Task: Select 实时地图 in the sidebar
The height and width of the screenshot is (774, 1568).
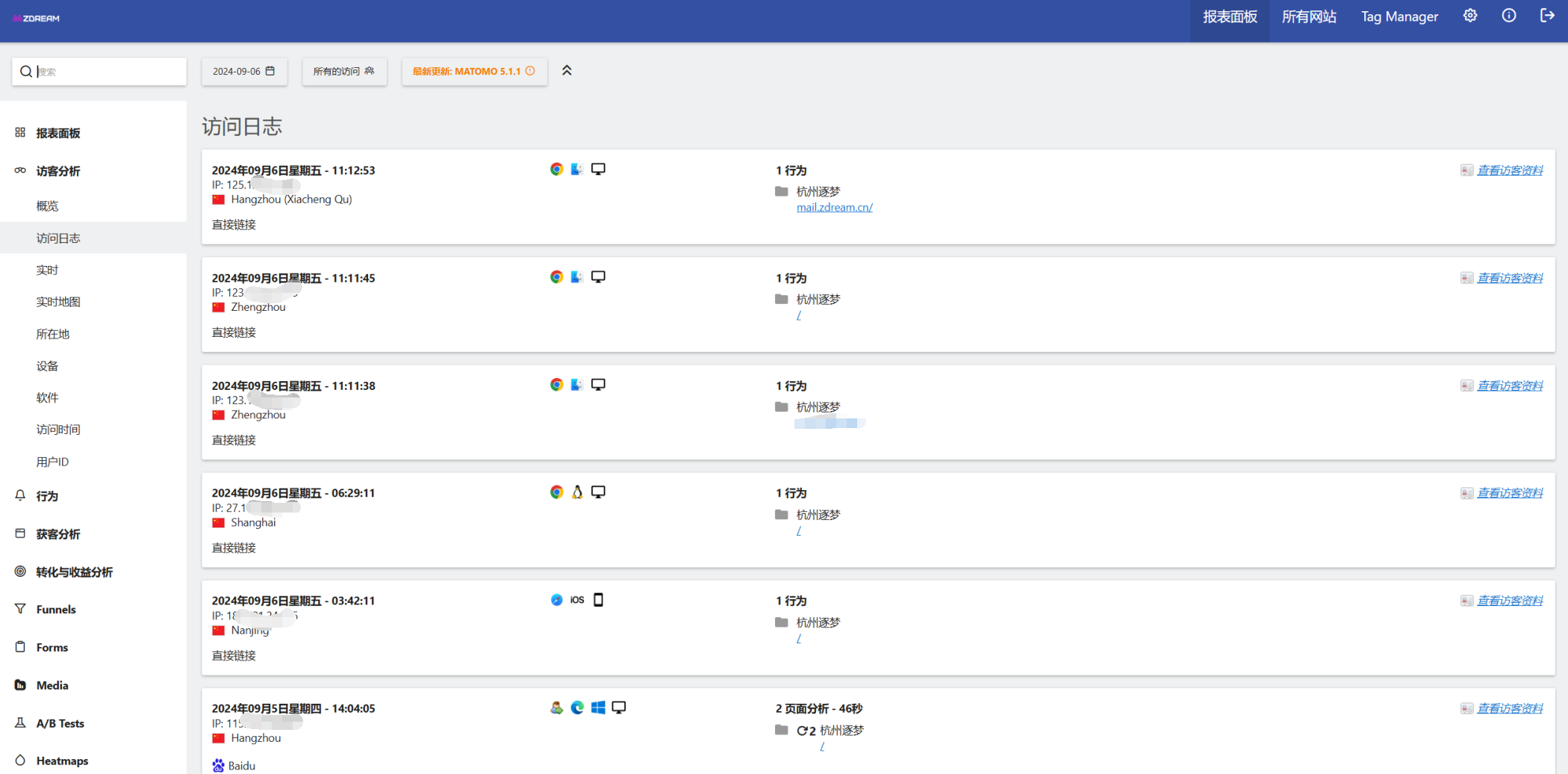Action: pos(58,302)
